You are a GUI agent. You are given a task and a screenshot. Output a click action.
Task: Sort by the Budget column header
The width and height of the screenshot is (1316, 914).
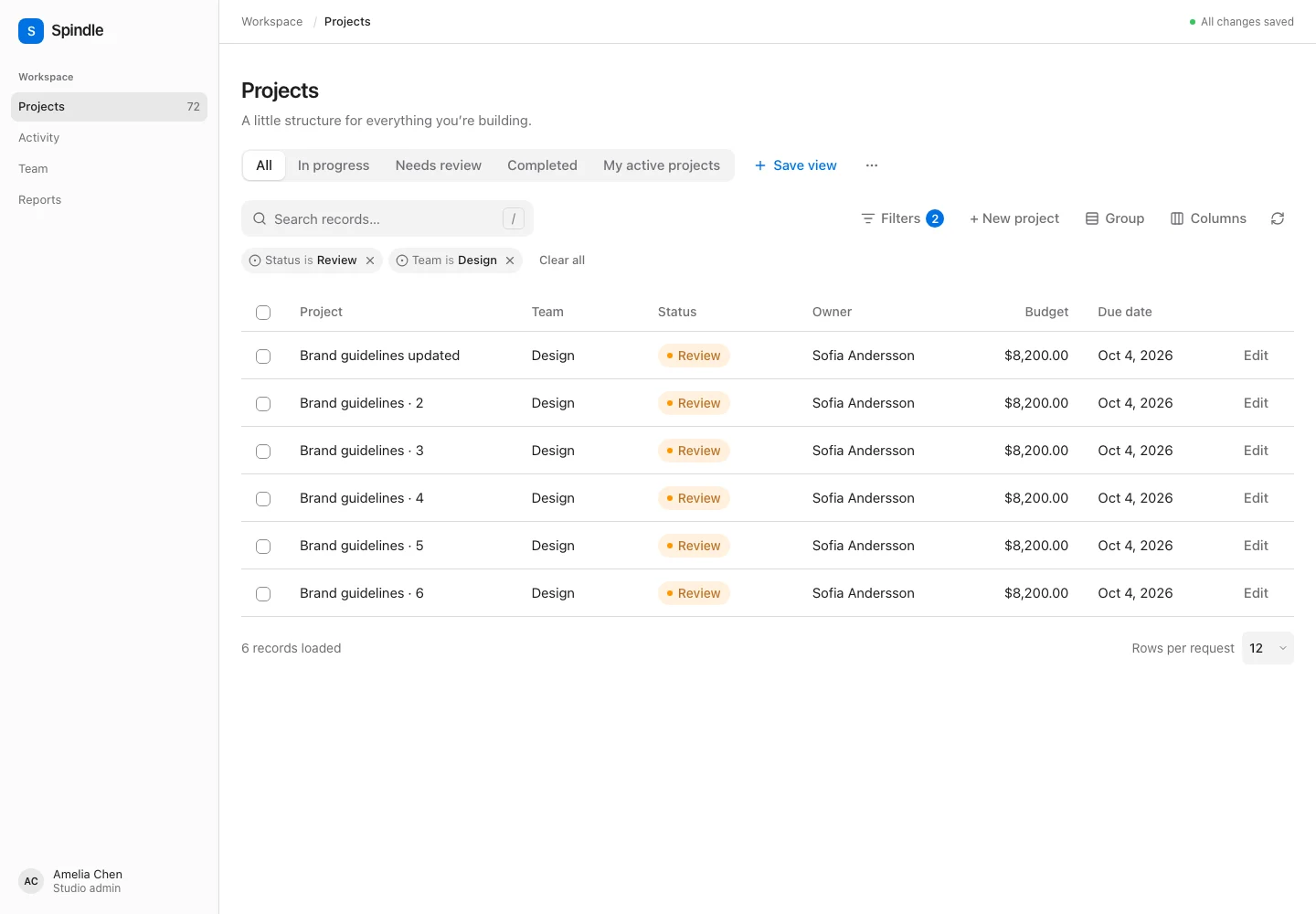pyautogui.click(x=1046, y=312)
